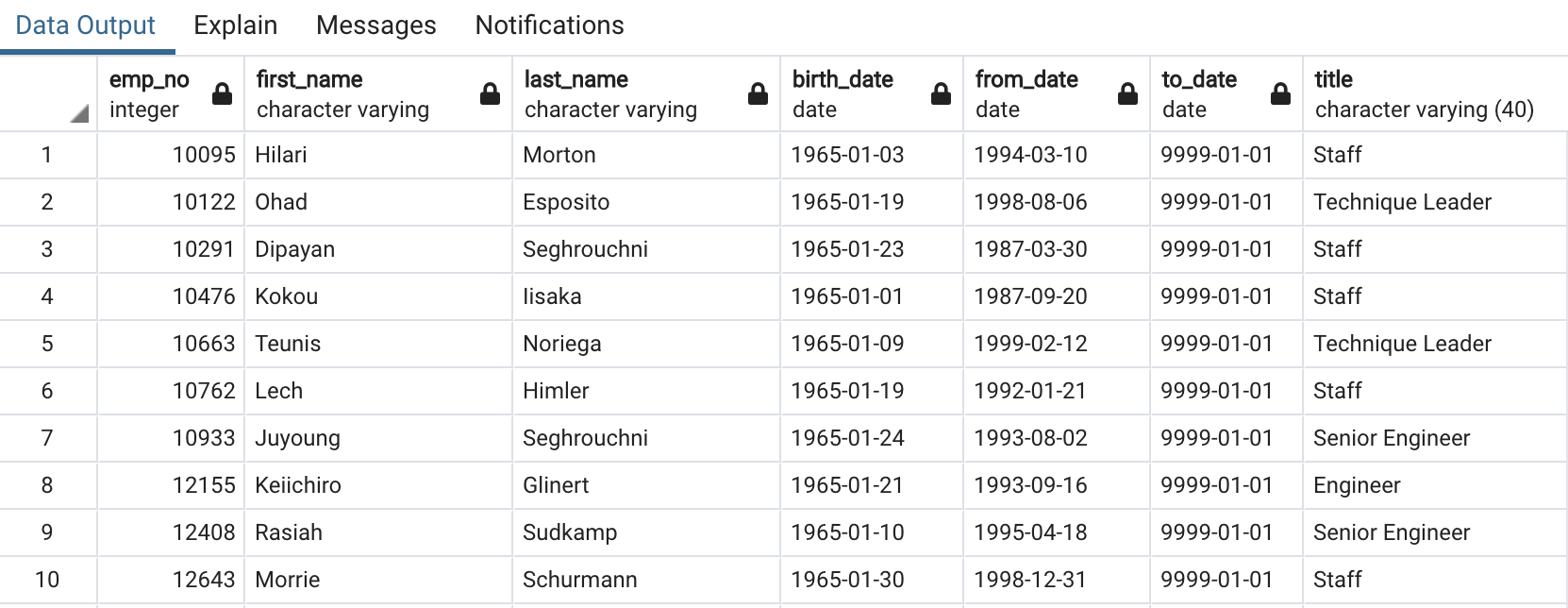
Task: Open the Messages tab
Action: tap(375, 25)
